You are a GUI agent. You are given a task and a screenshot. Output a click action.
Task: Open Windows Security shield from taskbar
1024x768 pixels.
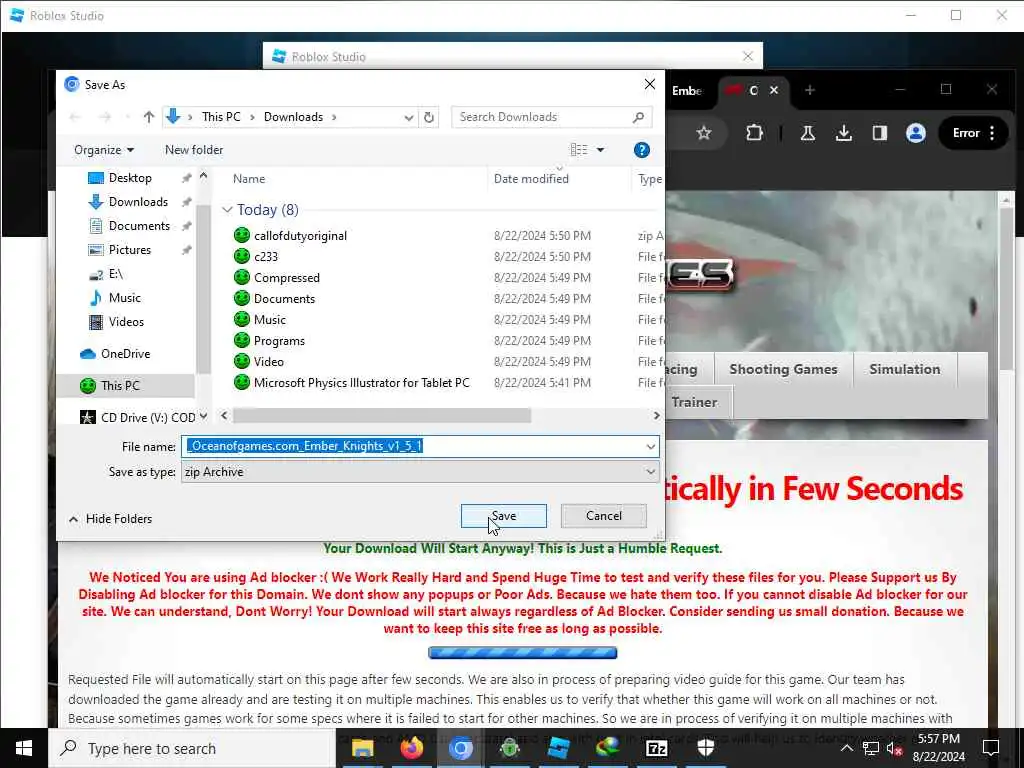click(705, 748)
